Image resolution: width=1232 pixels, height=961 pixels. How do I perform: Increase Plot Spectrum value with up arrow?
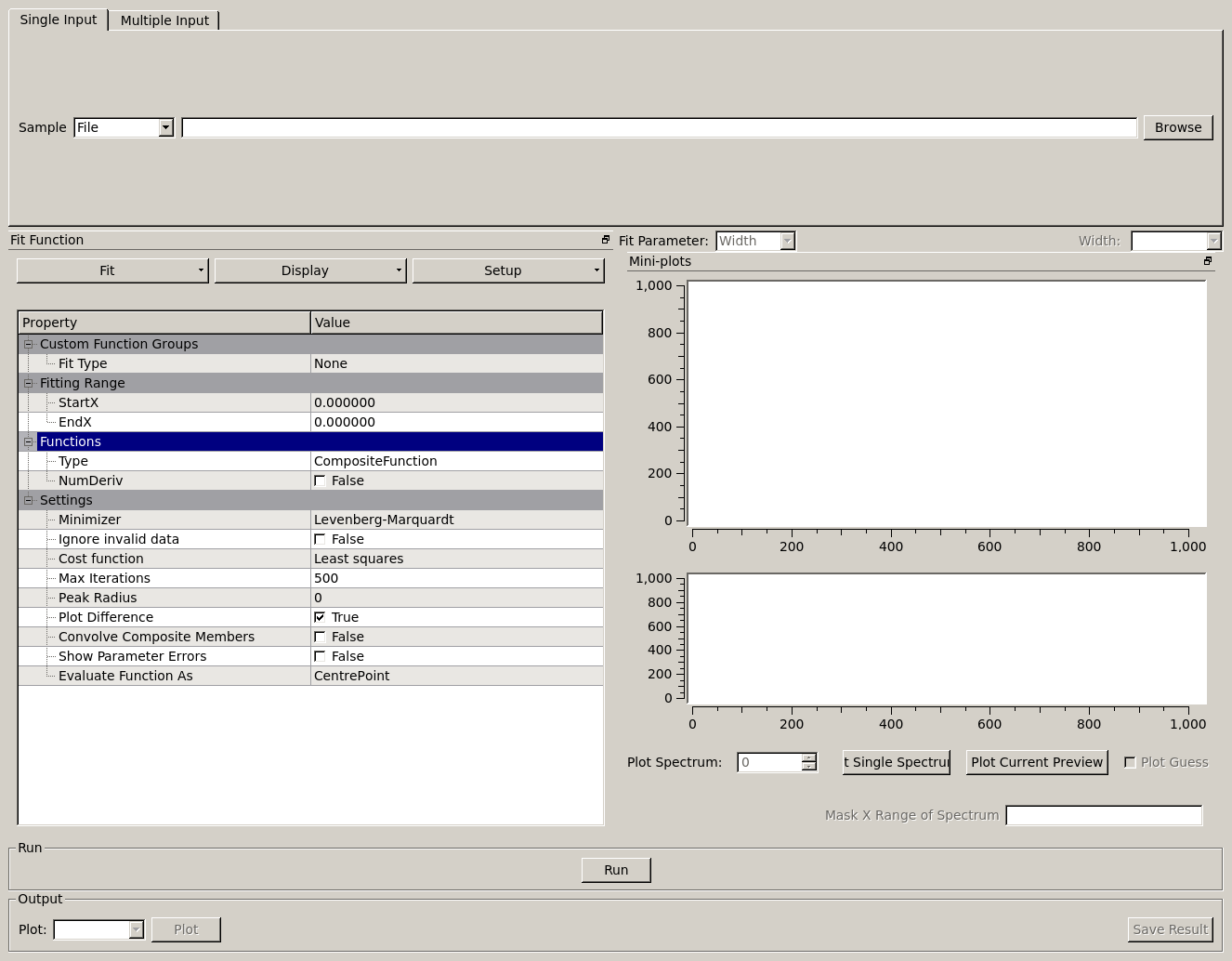(809, 757)
